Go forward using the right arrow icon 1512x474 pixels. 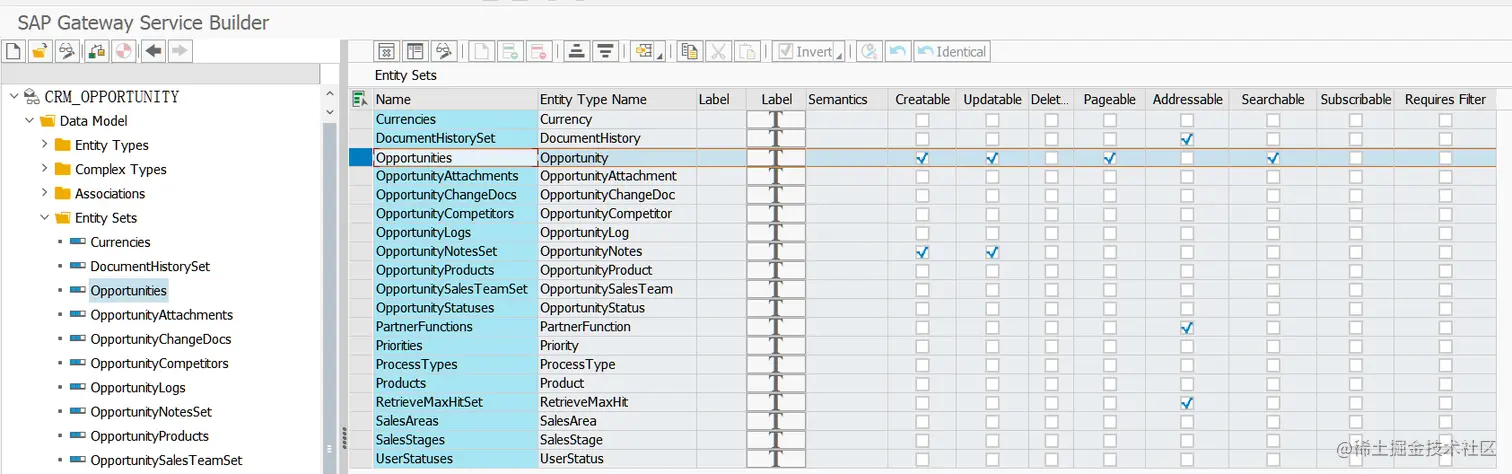(x=180, y=51)
